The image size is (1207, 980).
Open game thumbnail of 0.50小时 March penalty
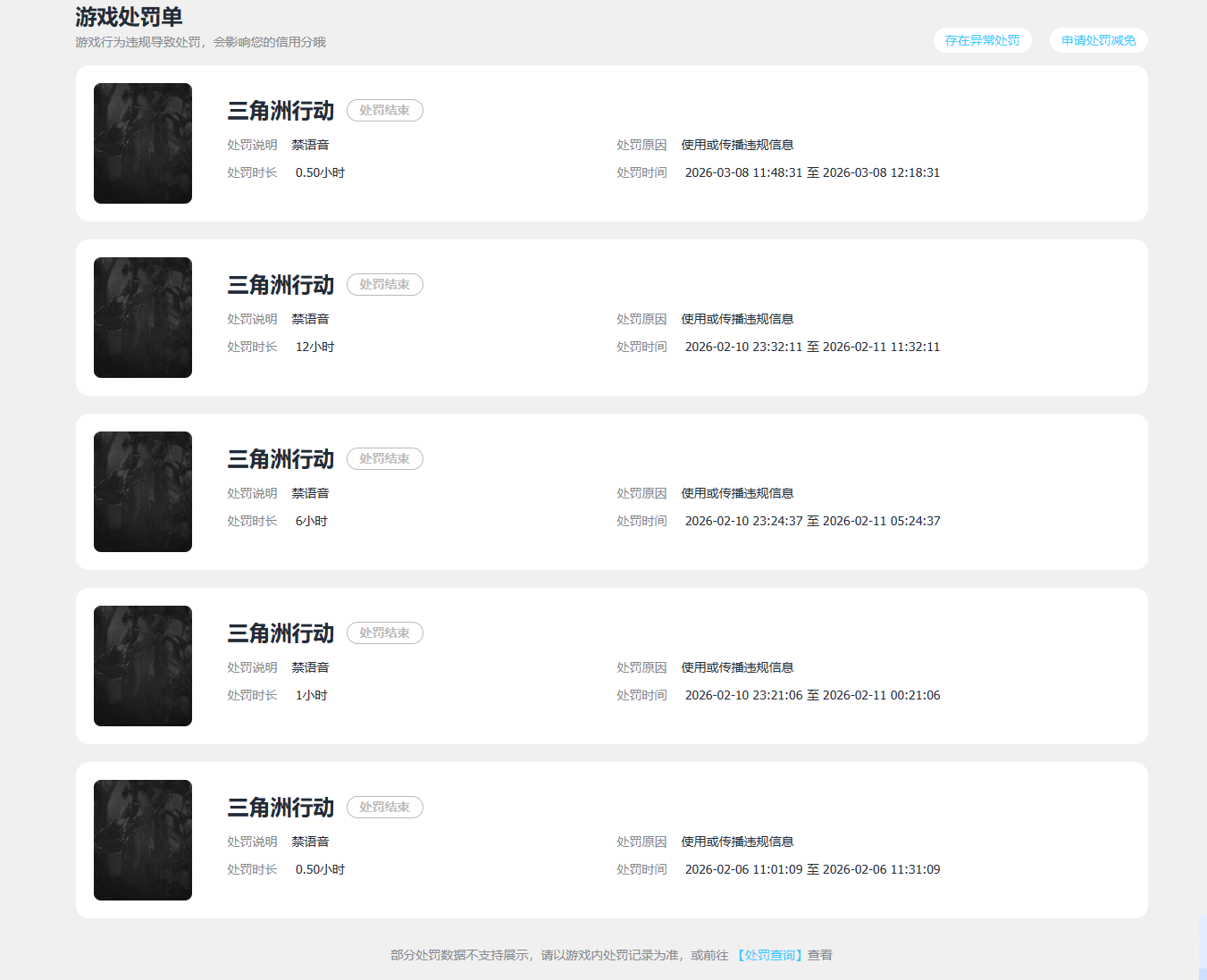(x=143, y=143)
